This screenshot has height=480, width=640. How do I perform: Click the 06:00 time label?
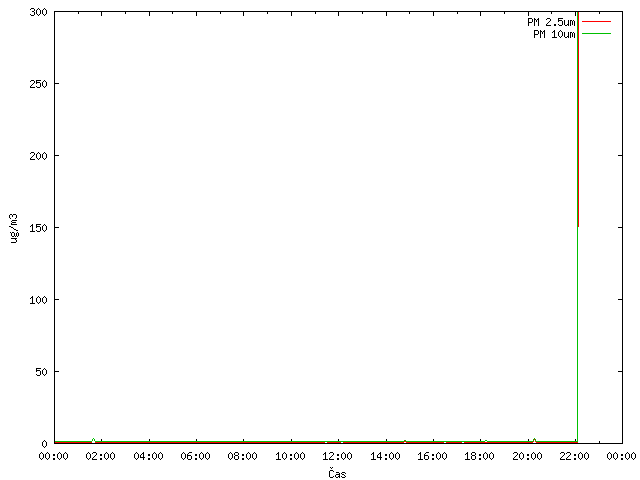[196, 456]
